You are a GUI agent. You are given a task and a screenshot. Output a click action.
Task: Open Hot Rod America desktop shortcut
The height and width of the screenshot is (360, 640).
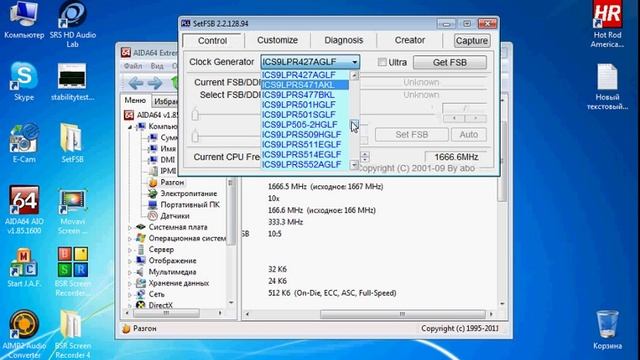coord(607,24)
